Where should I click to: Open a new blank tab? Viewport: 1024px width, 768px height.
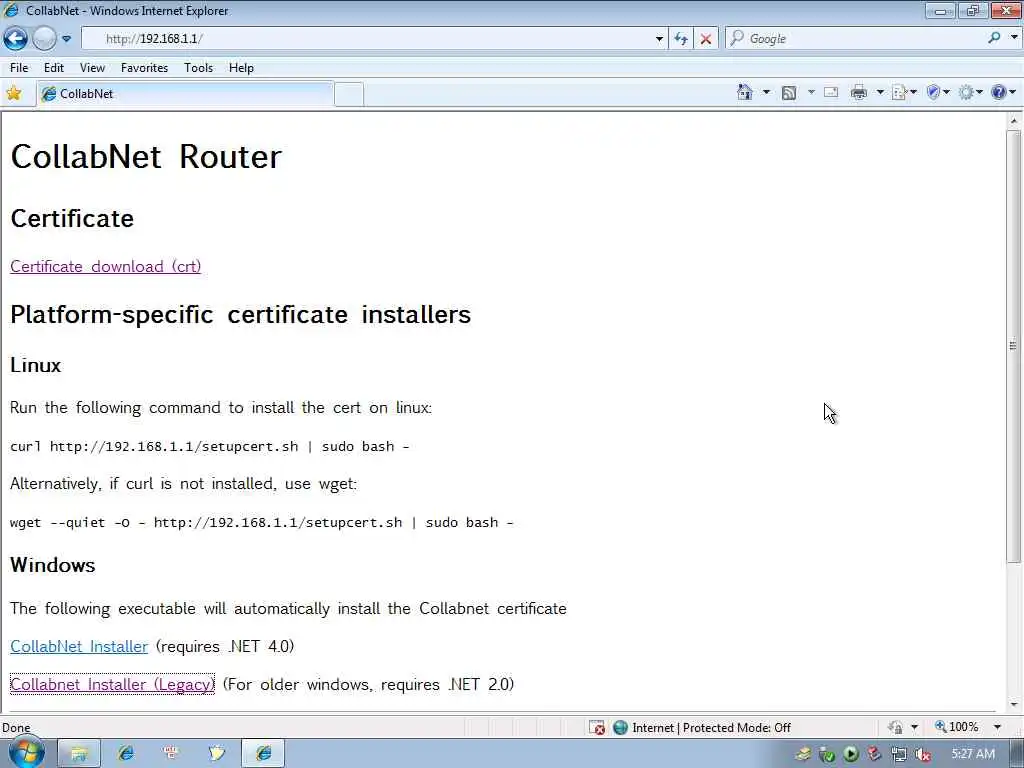coord(349,95)
